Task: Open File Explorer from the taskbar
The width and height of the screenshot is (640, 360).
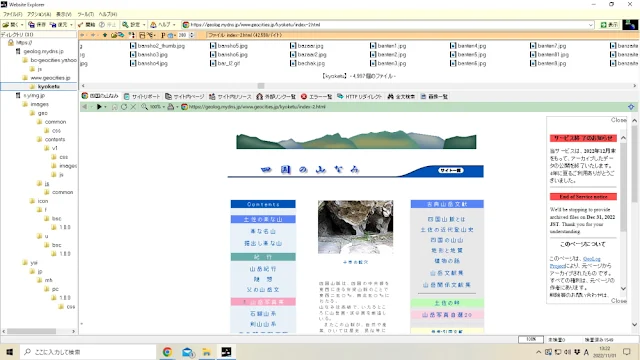Action: (207, 352)
